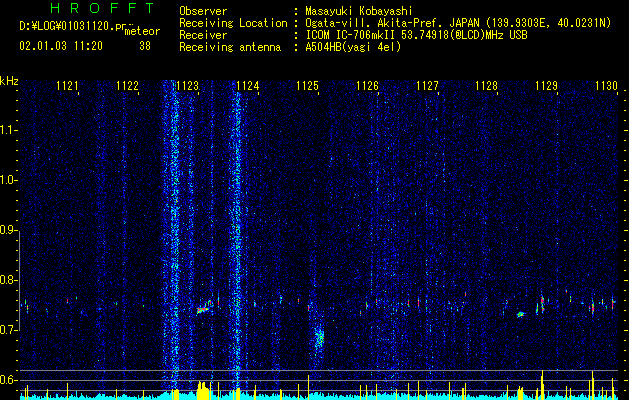The width and height of the screenshot is (629, 400).
Task: Click the bright echo just after 1123
Action: [x=203, y=309]
